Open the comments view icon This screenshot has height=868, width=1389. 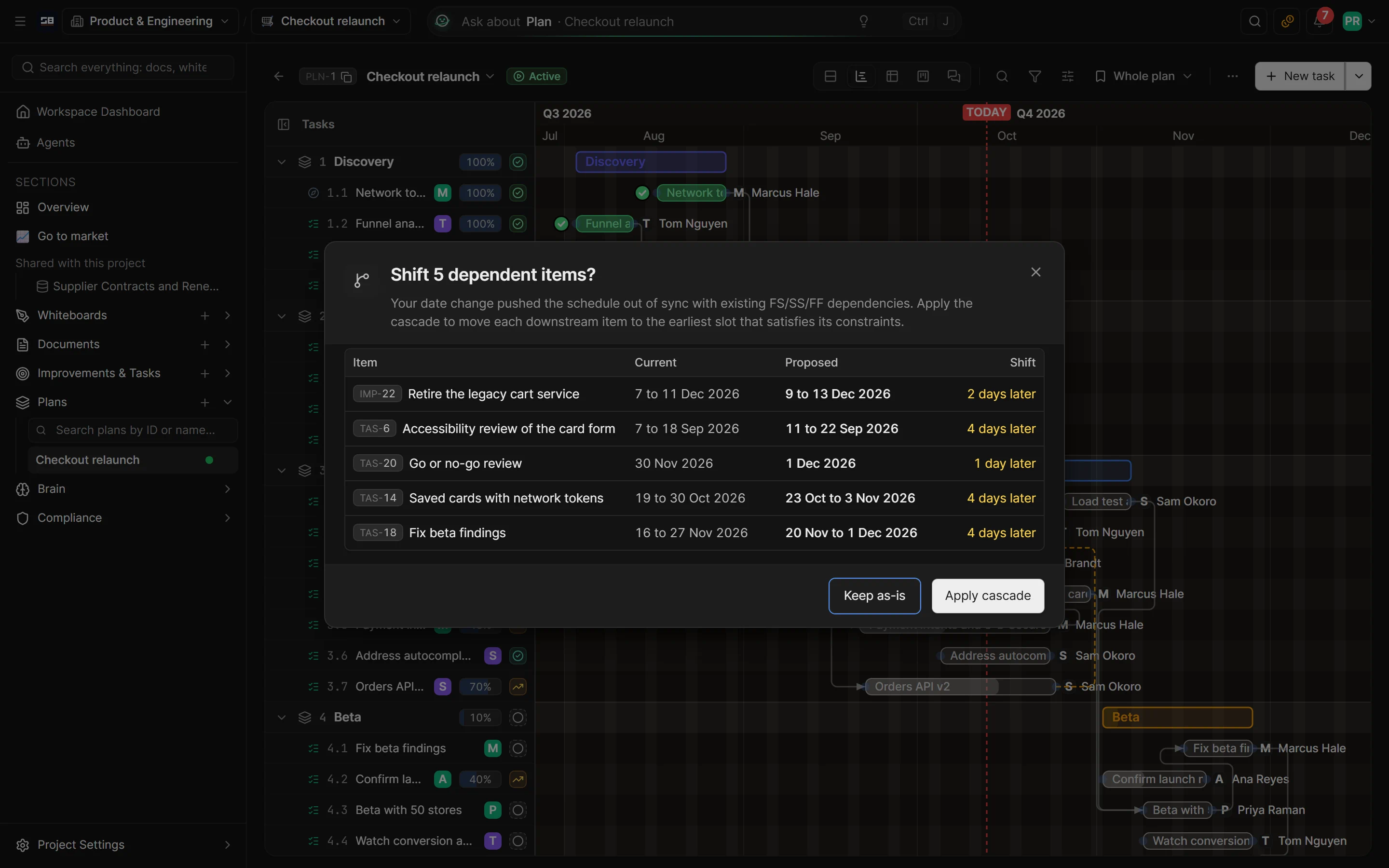[x=954, y=76]
